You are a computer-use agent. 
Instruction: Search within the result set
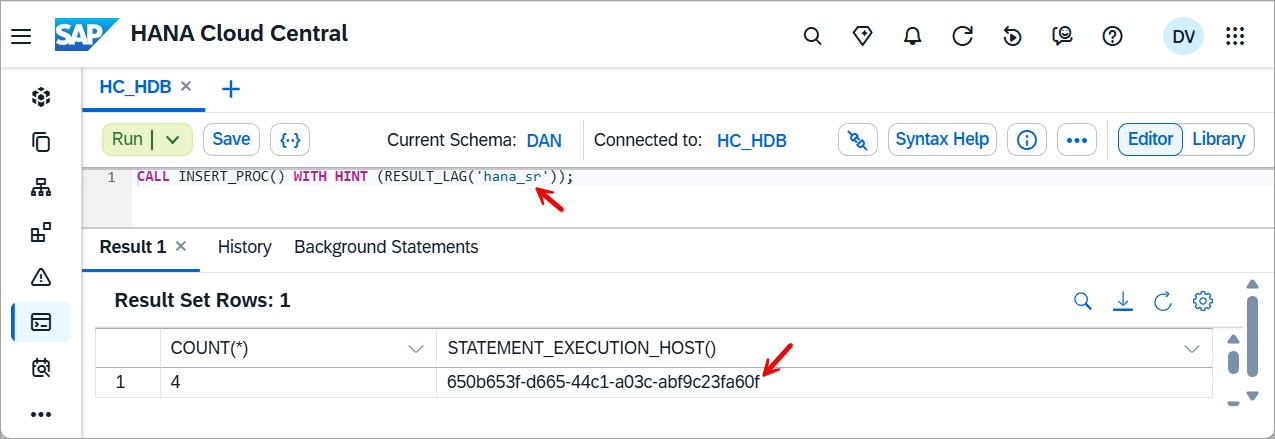tap(1083, 301)
